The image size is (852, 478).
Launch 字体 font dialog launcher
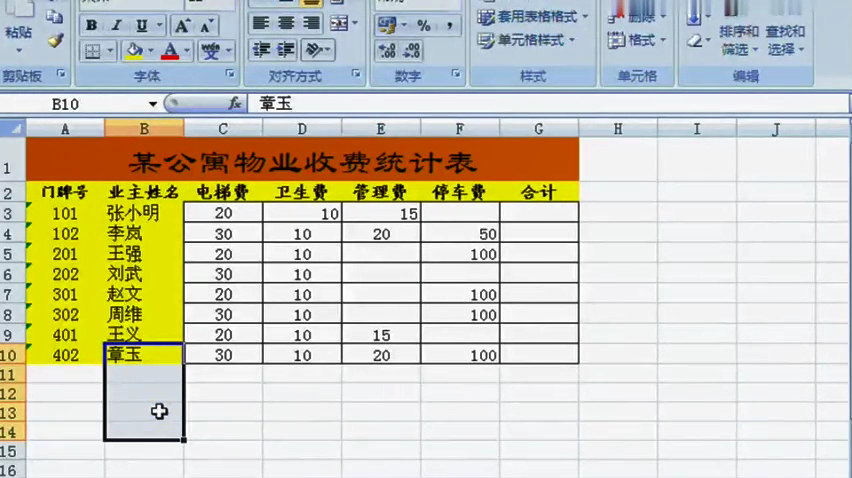click(230, 73)
